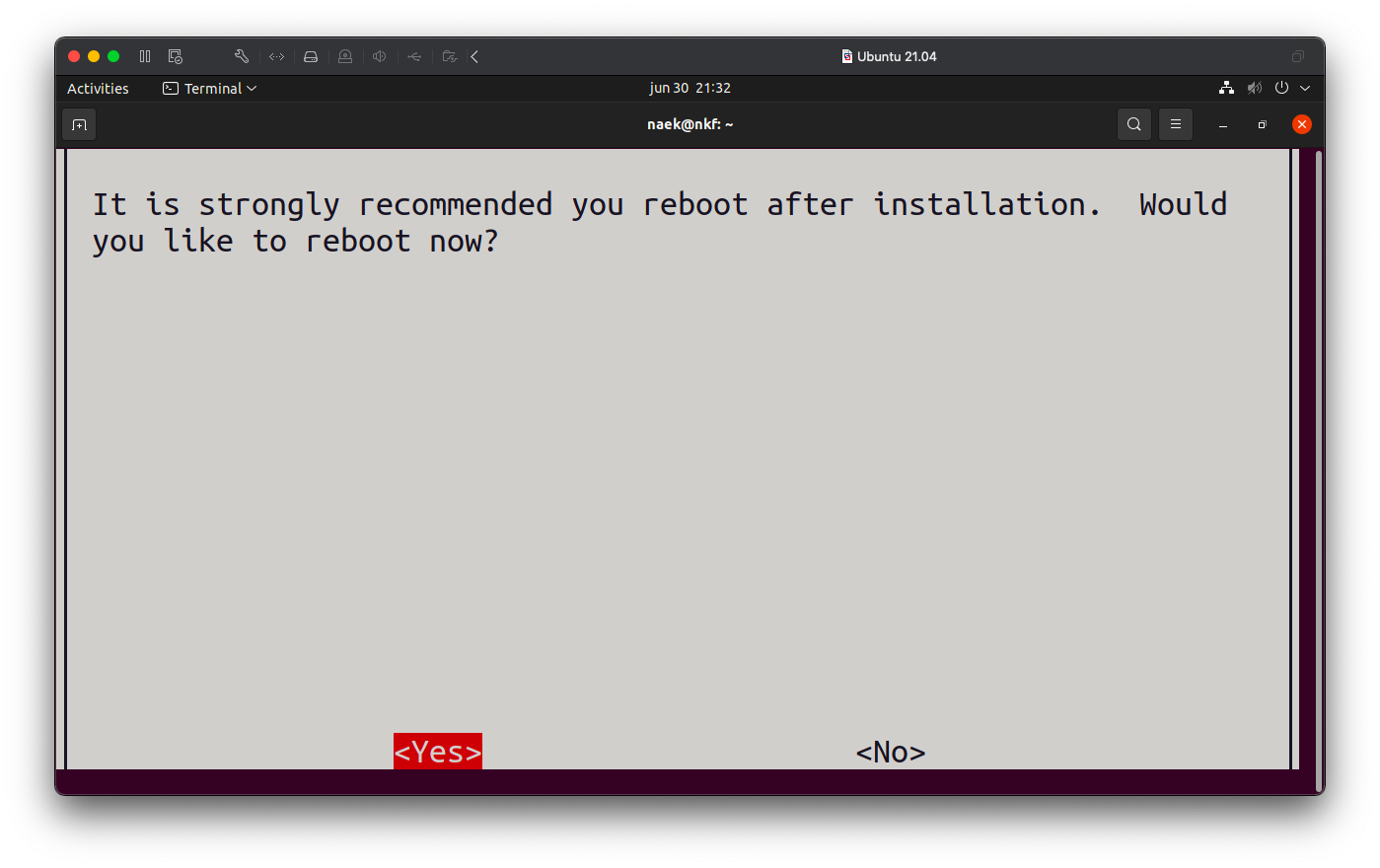1380x868 pixels.
Task: Open a new terminal tab
Action: [79, 124]
